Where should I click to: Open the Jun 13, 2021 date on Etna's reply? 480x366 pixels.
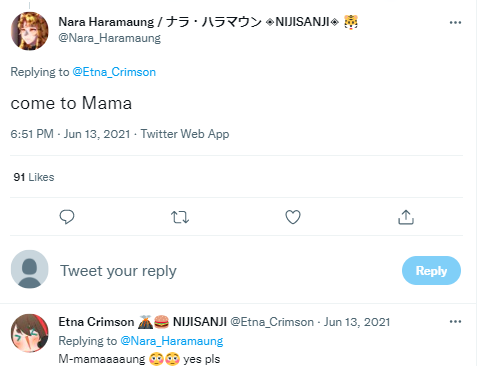357,322
